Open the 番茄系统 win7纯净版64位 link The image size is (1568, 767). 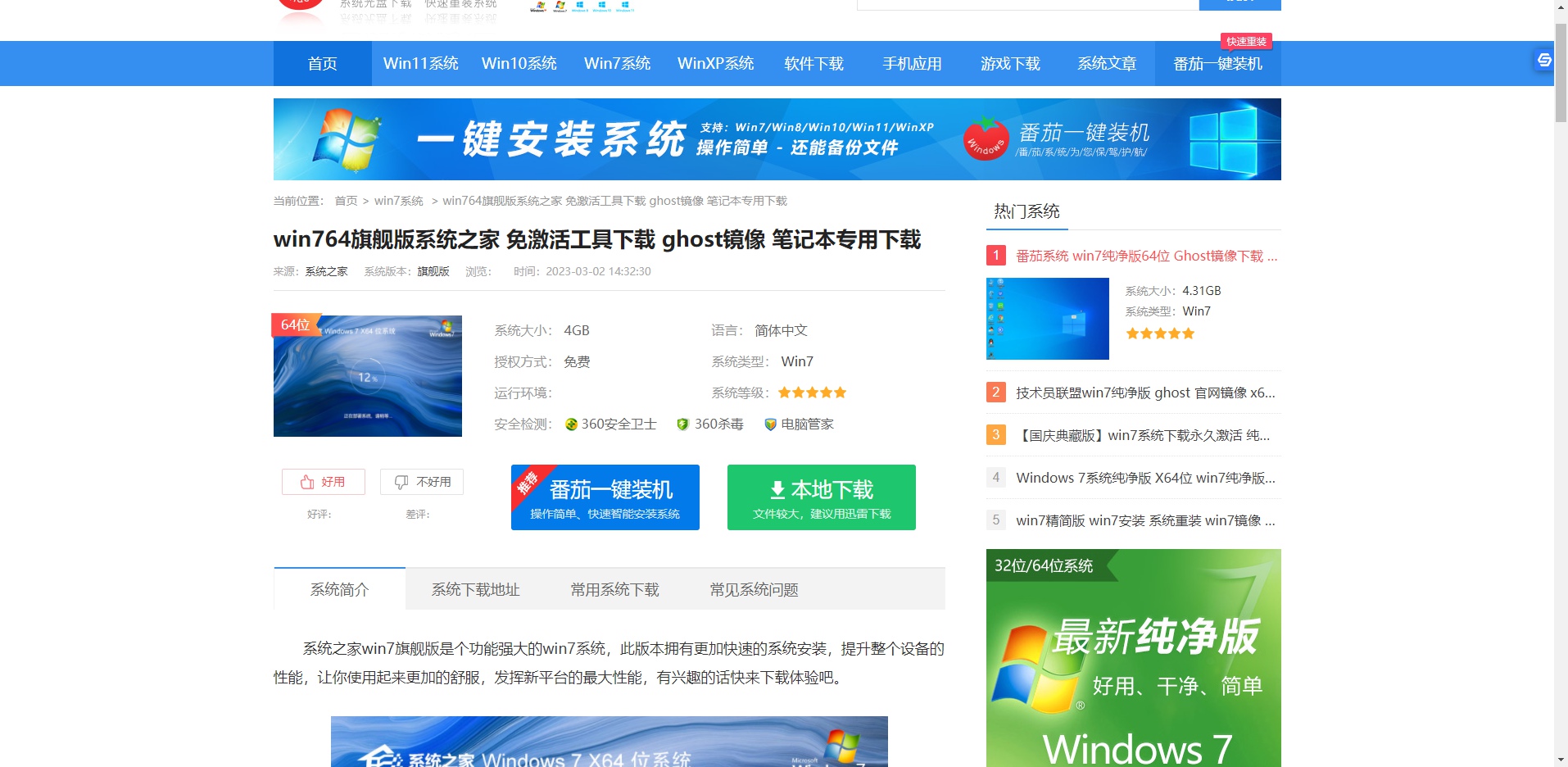click(x=1146, y=256)
